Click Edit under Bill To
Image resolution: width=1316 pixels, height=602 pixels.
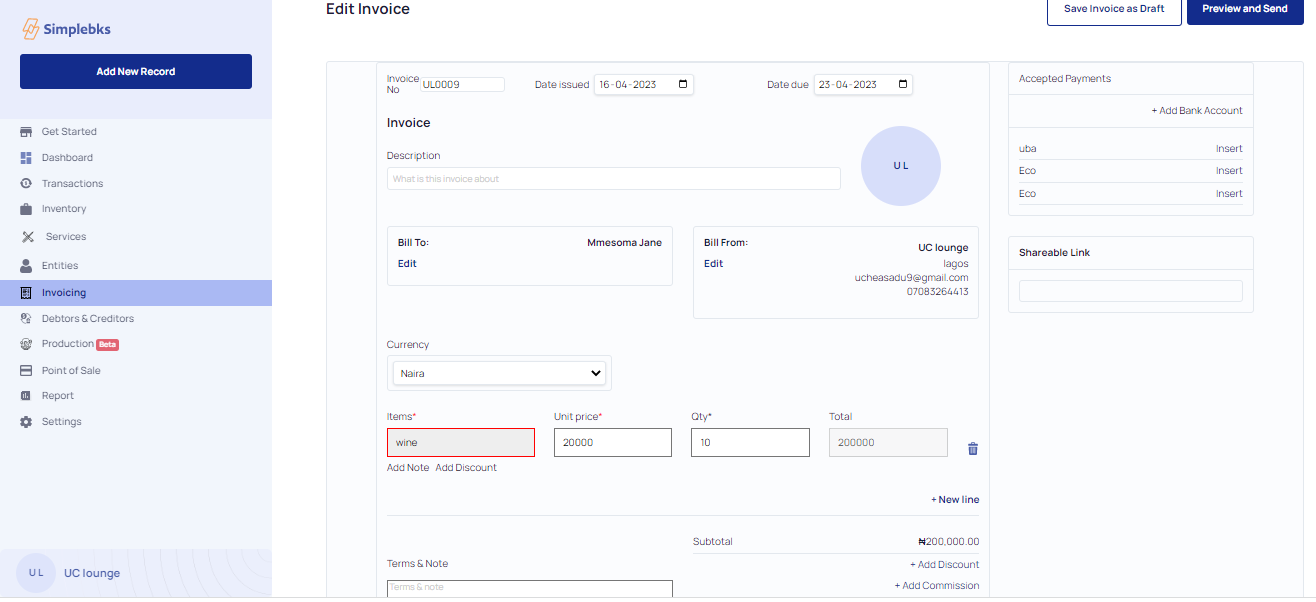point(407,264)
